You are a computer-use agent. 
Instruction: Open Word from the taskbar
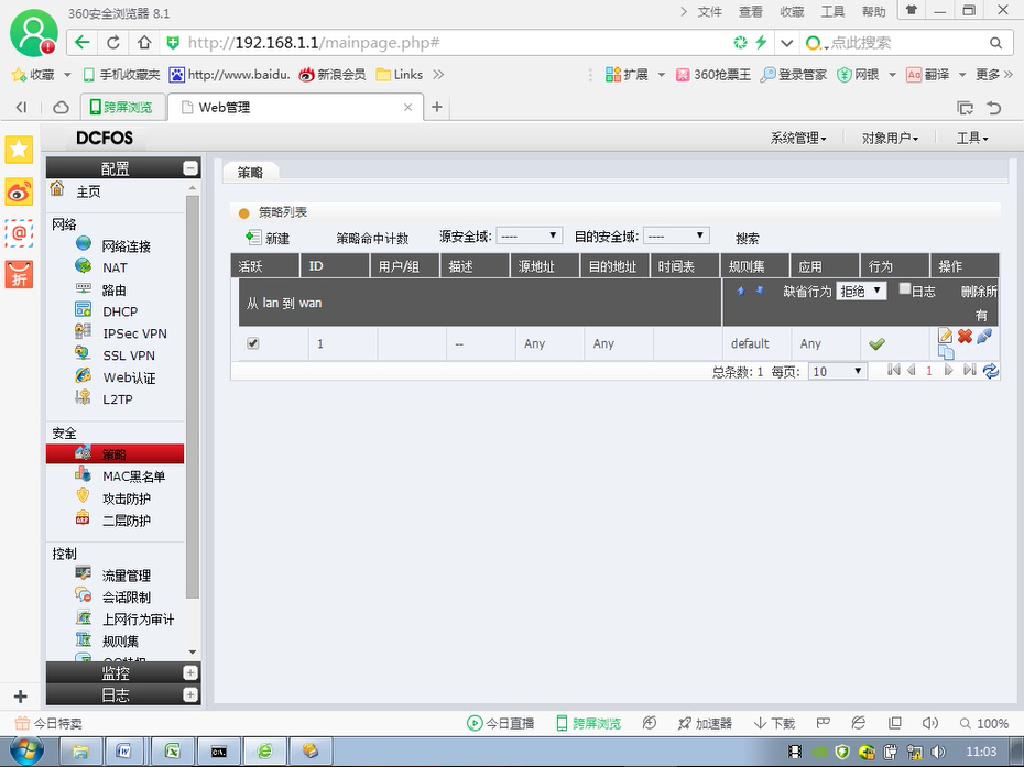point(124,751)
